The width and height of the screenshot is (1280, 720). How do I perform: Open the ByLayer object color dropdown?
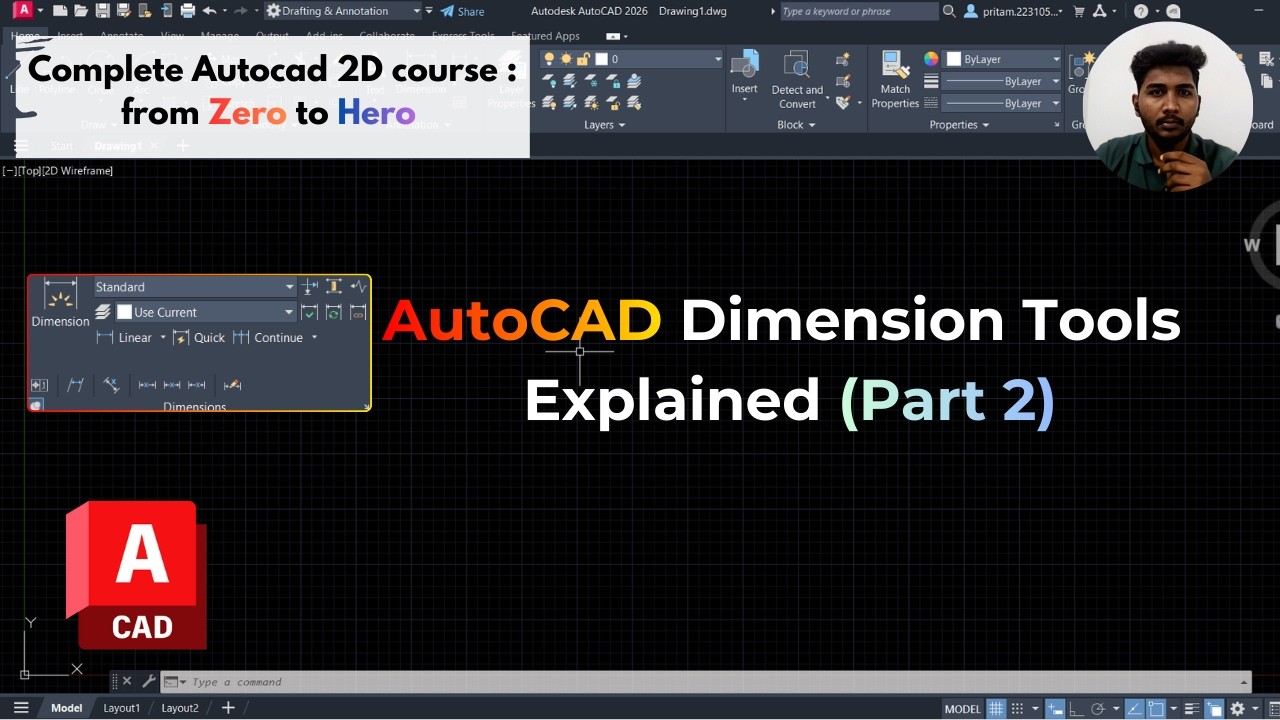1003,59
